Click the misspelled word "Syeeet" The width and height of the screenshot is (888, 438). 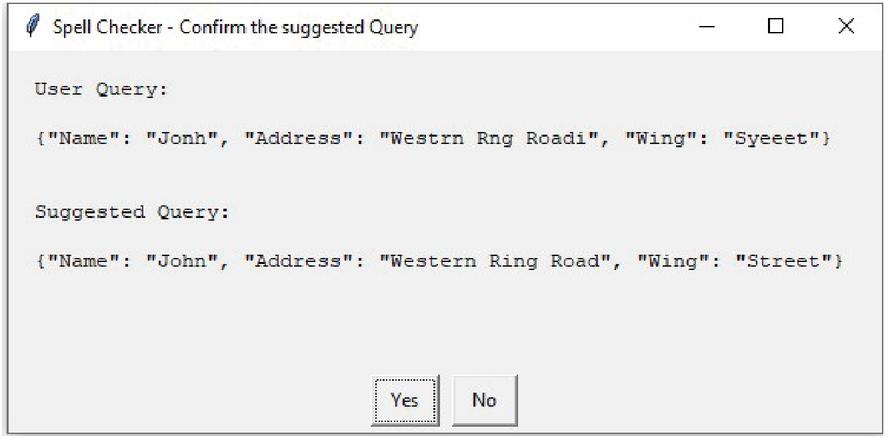(x=776, y=139)
